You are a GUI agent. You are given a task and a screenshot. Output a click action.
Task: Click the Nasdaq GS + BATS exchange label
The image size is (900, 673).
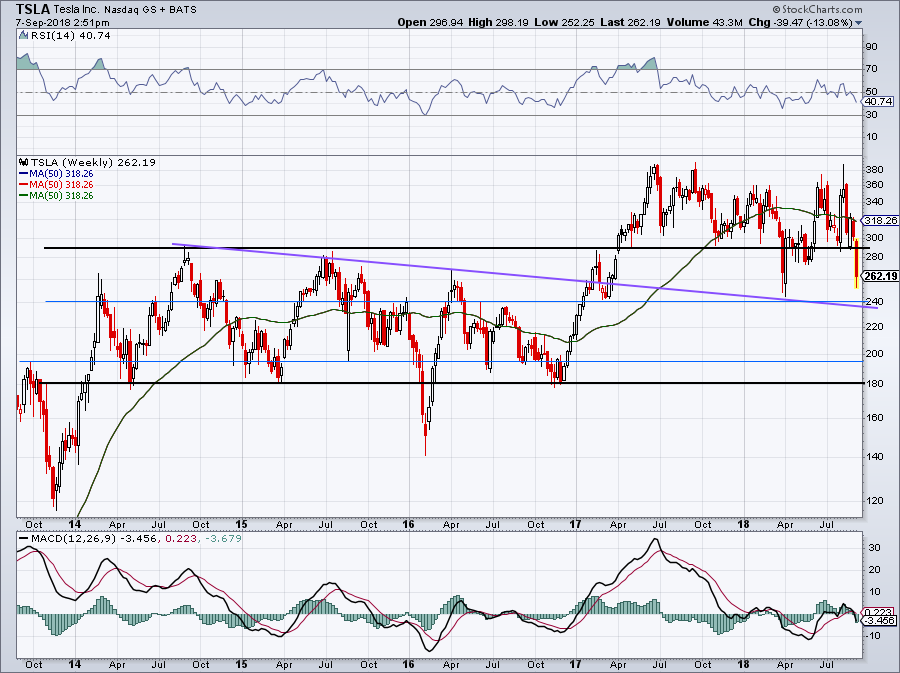pyautogui.click(x=150, y=10)
